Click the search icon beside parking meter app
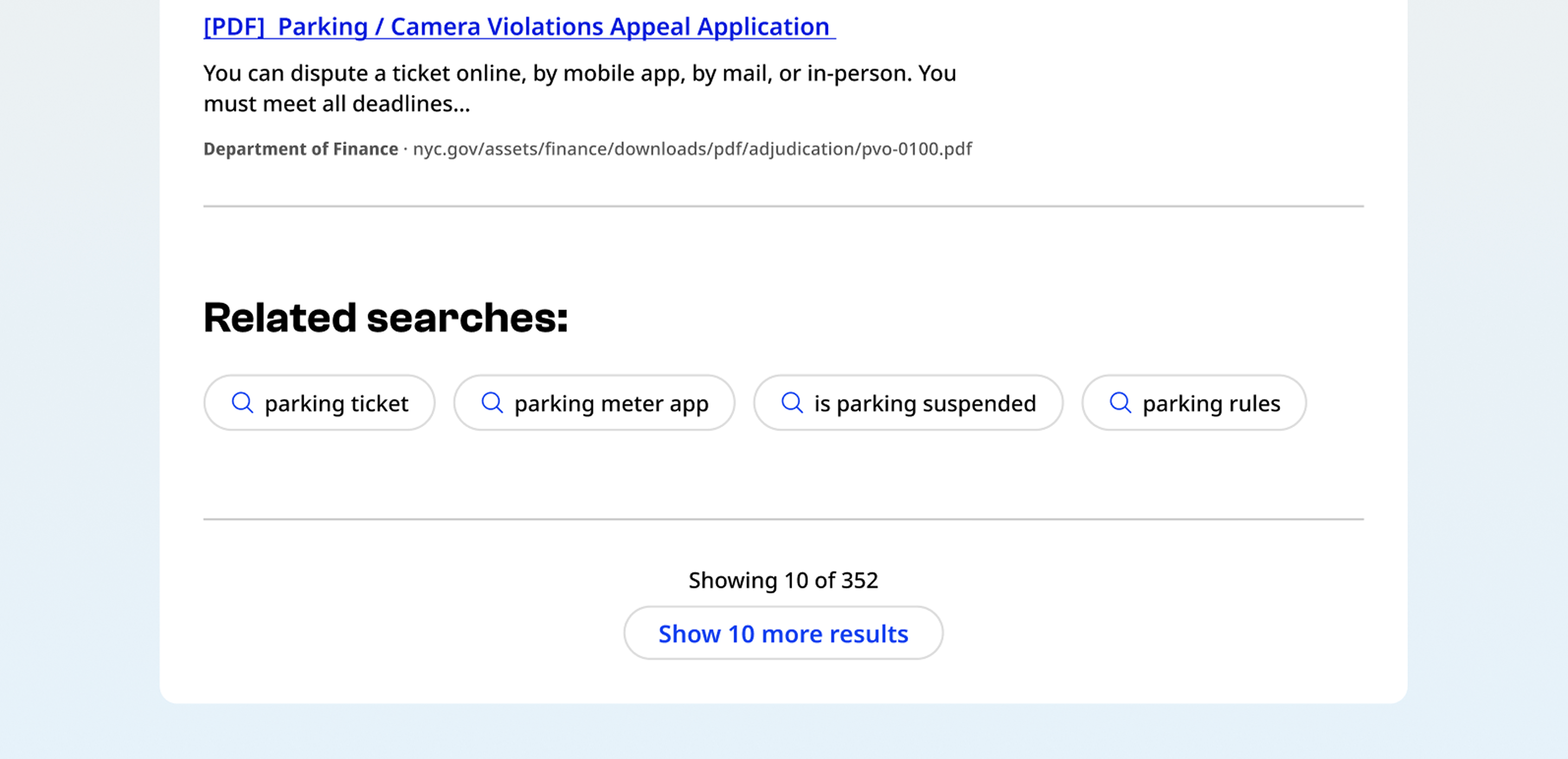The image size is (1568, 759). [x=492, y=402]
